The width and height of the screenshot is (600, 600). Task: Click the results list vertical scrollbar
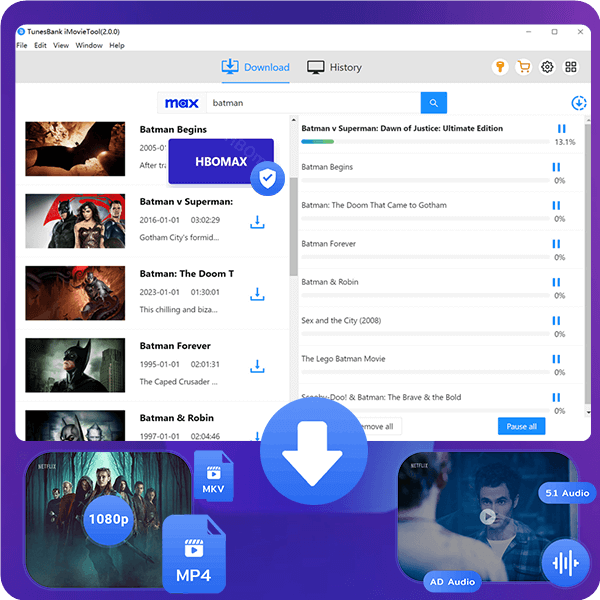click(x=293, y=227)
